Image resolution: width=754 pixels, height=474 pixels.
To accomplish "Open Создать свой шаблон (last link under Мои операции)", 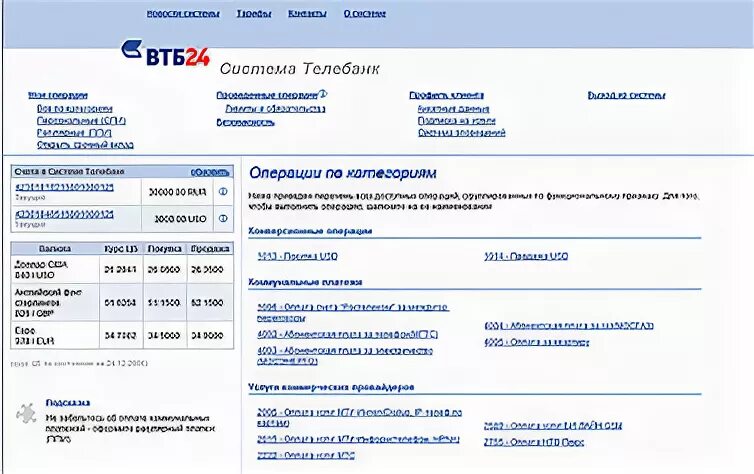I will click(x=85, y=145).
